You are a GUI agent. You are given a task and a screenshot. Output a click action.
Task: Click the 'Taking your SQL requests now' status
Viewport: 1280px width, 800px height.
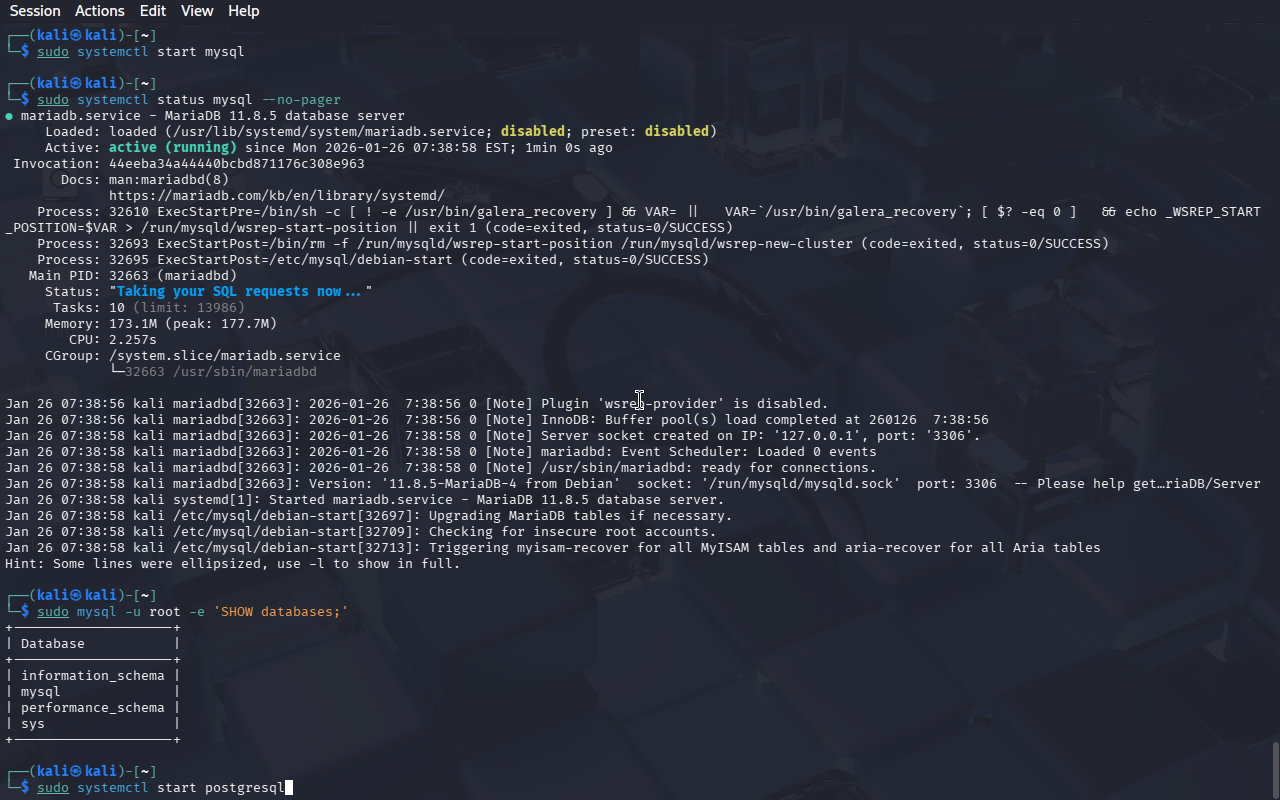[x=240, y=292]
